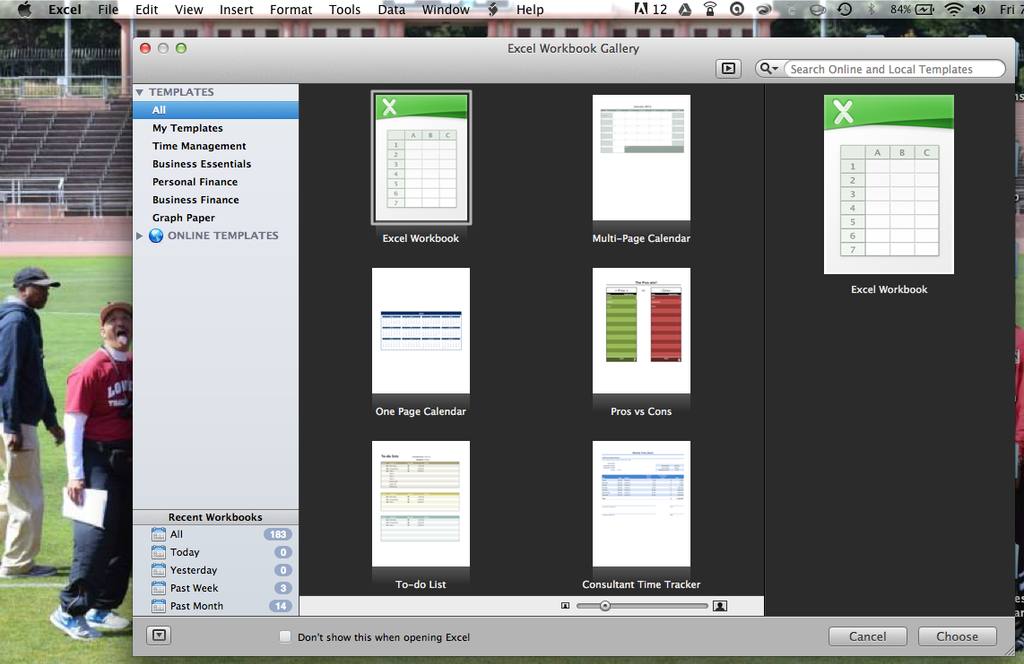Open the Excel application menu

coord(64,9)
